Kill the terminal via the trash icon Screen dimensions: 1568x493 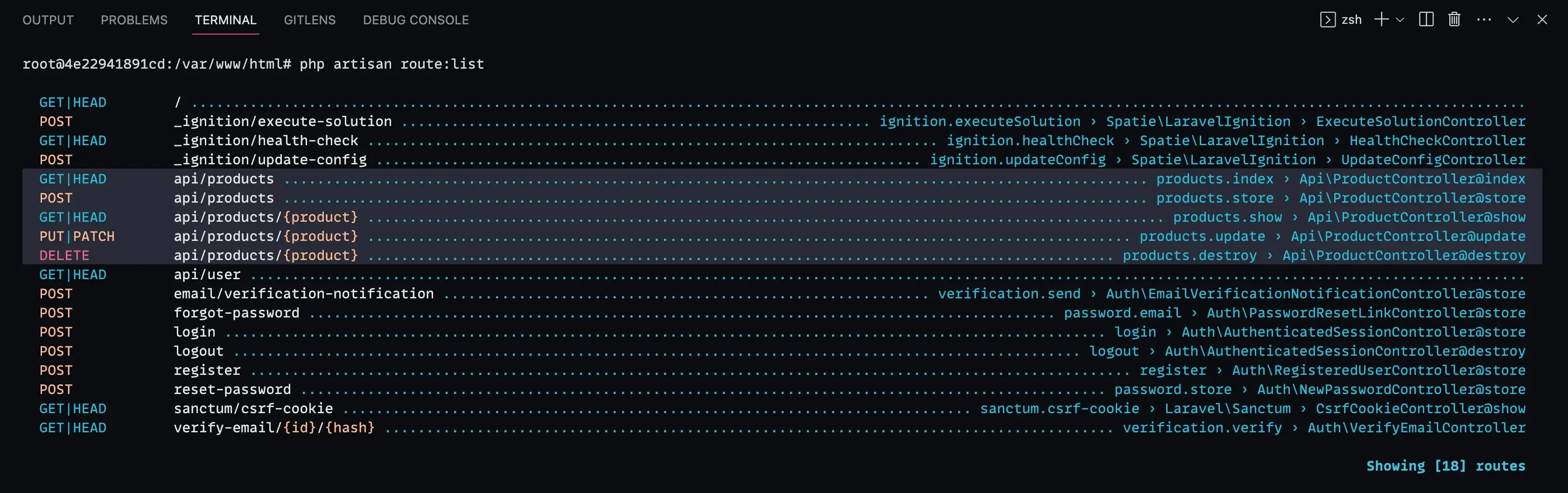tap(1454, 20)
